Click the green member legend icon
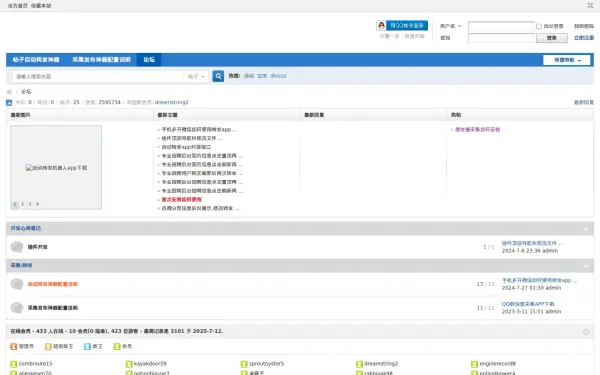The image size is (600, 375). pos(117,346)
